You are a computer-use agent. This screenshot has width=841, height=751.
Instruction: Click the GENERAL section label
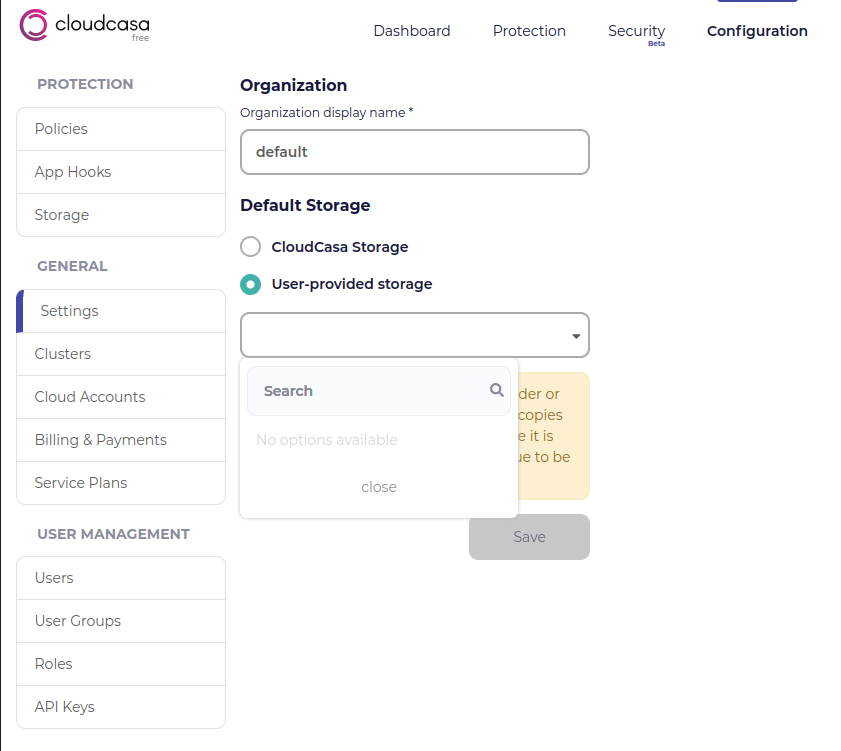(72, 266)
